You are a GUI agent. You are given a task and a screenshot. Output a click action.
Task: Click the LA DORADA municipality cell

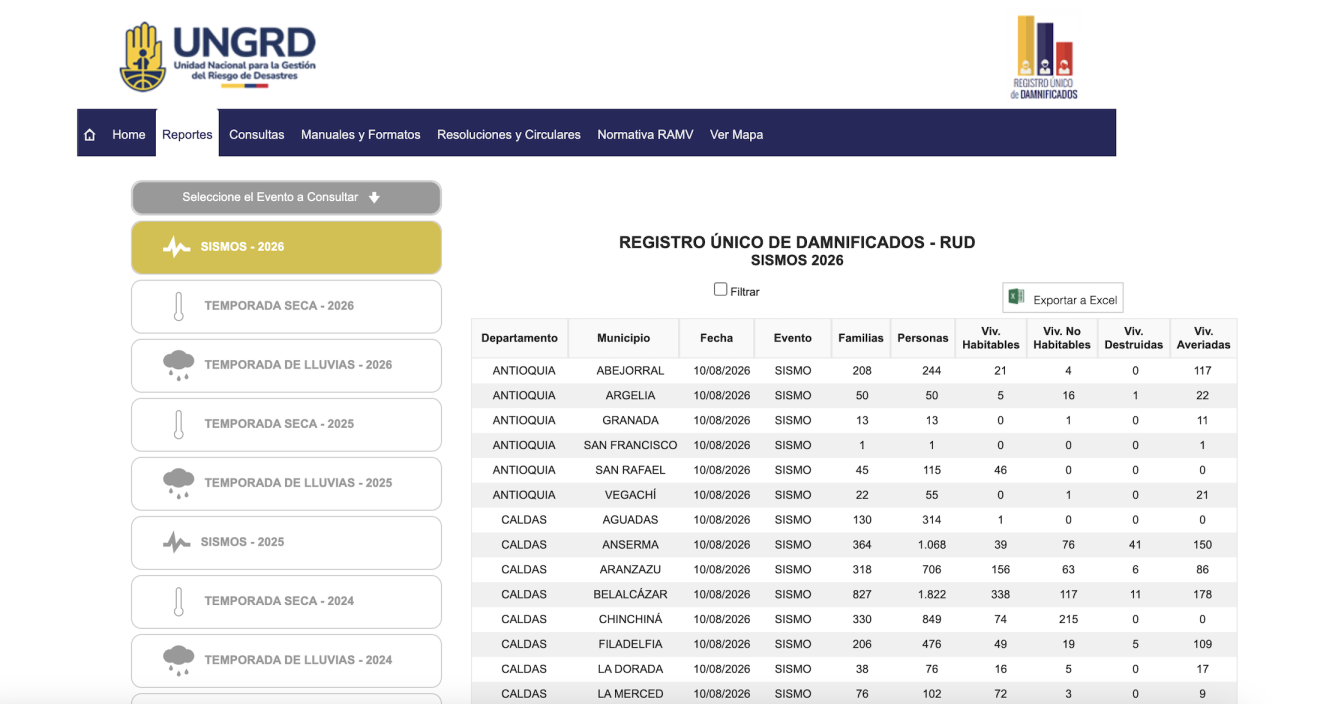point(630,669)
